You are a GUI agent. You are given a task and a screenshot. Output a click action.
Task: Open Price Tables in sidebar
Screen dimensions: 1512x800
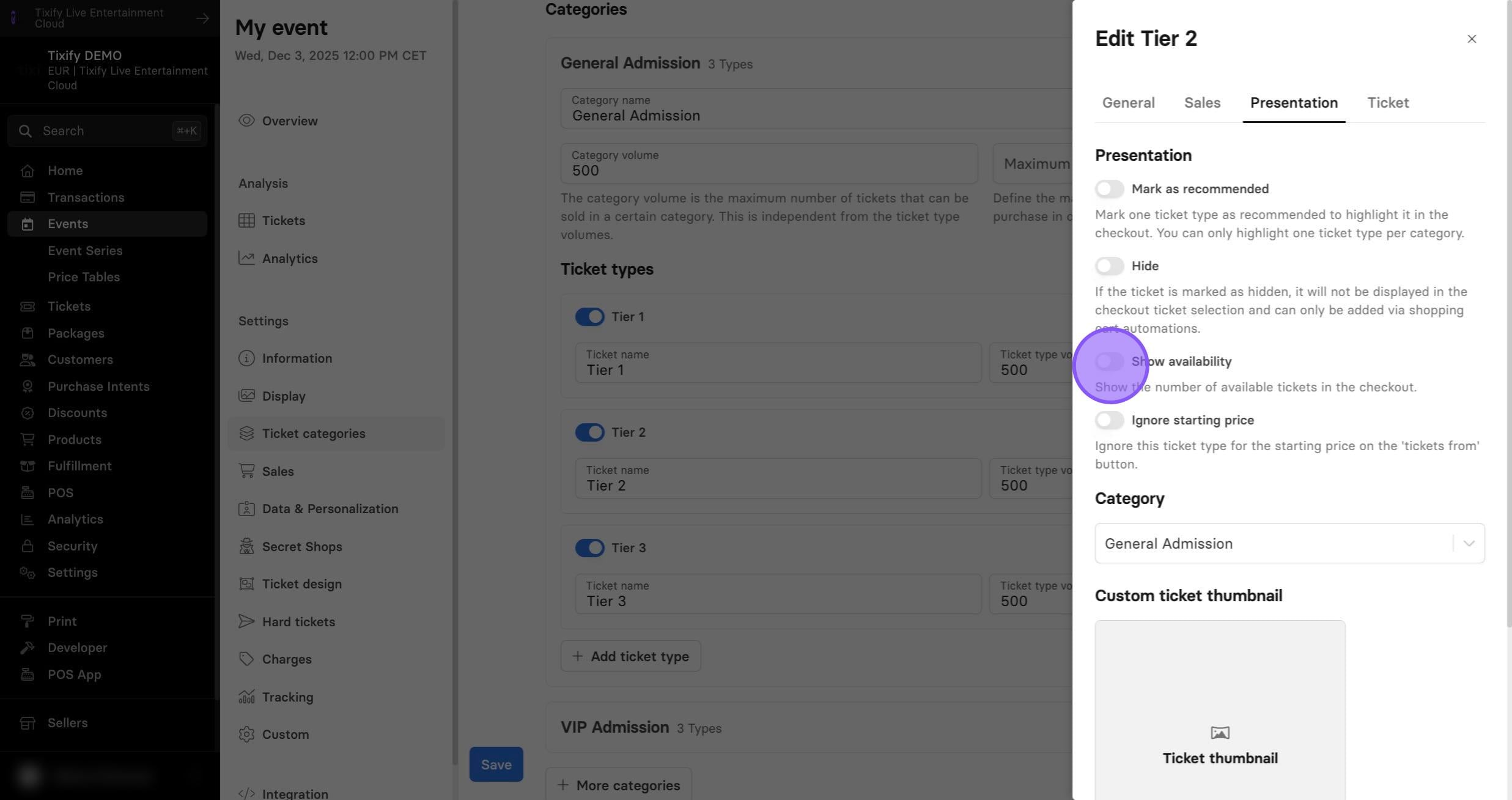click(84, 277)
